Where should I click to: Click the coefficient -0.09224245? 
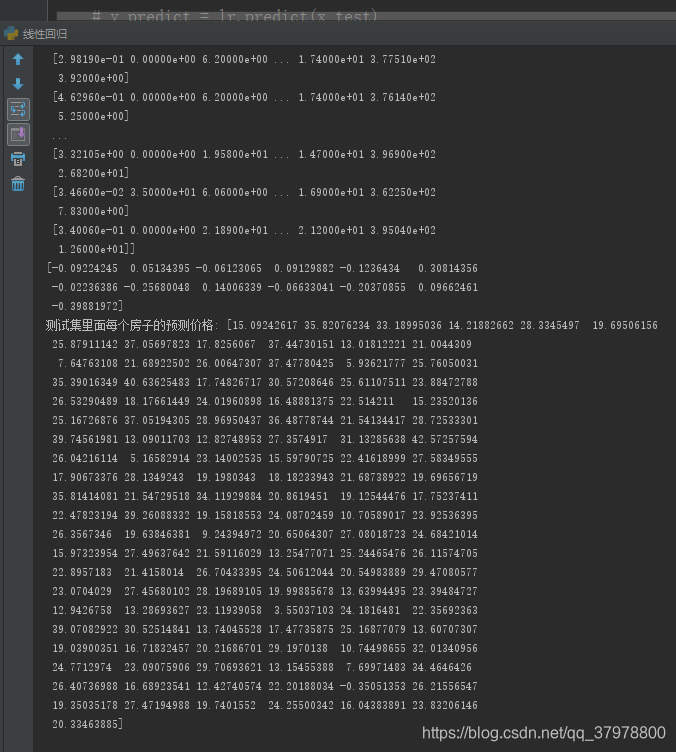(85, 268)
